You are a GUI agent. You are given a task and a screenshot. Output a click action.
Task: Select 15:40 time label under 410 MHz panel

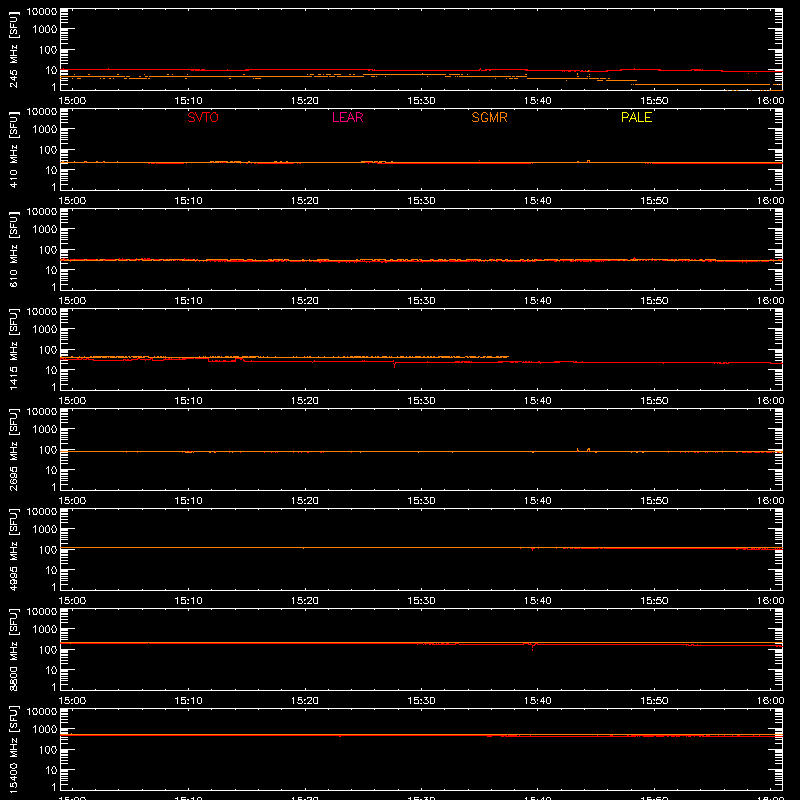tap(538, 201)
